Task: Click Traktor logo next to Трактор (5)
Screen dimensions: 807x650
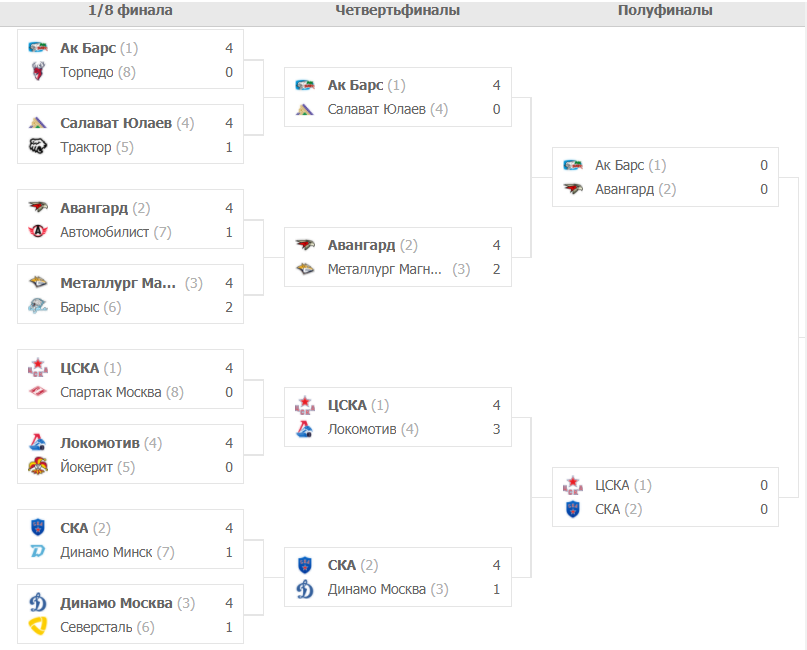Action: tap(38, 147)
